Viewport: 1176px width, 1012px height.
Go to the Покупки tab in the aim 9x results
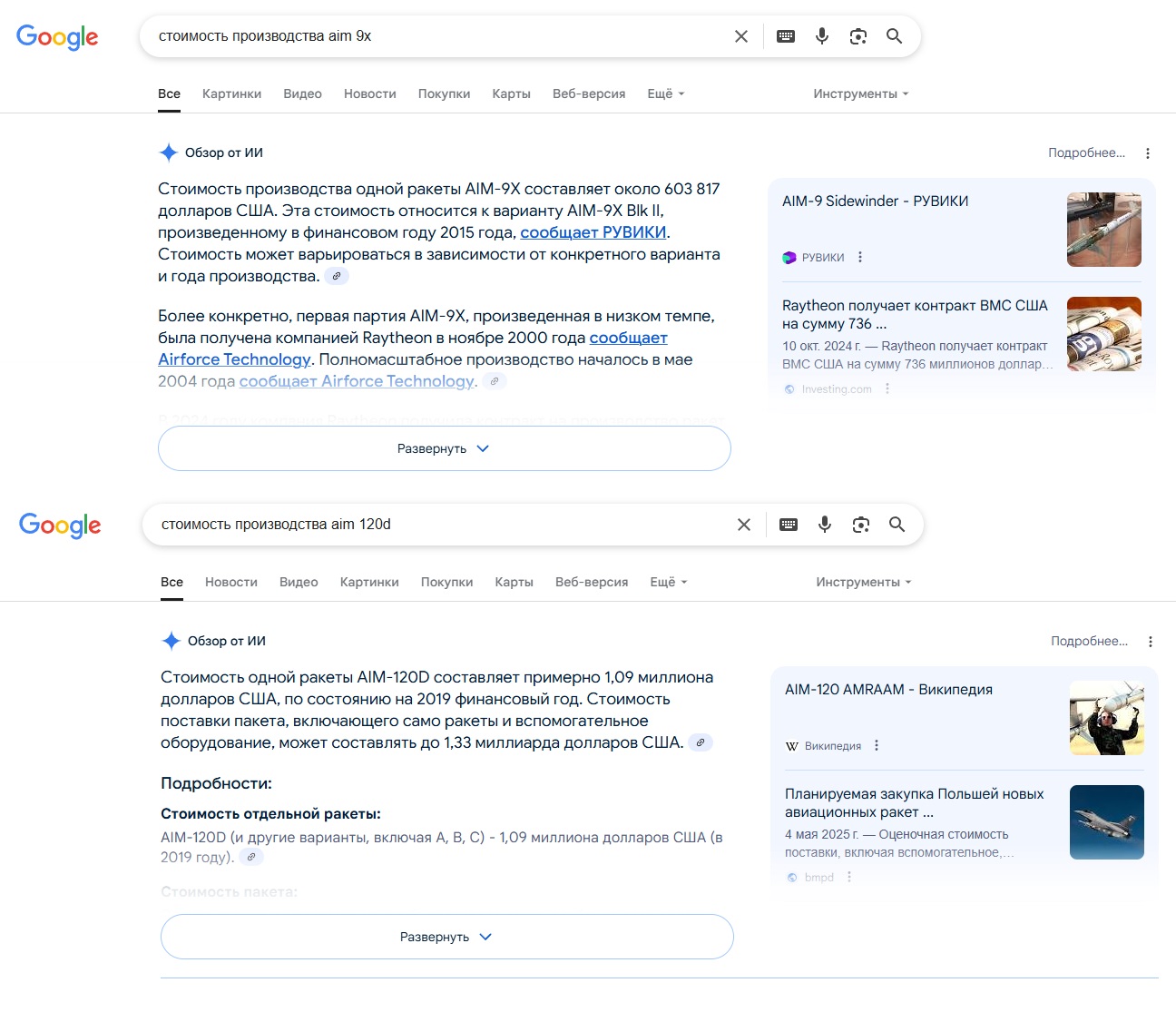tap(445, 93)
